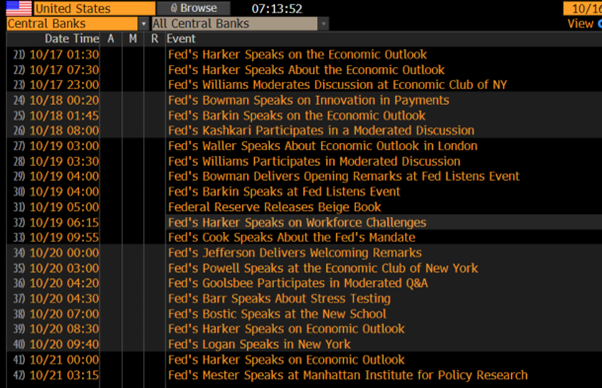Image resolution: width=602 pixels, height=388 pixels.
Task: Click the United States flag icon
Action: 19,8
